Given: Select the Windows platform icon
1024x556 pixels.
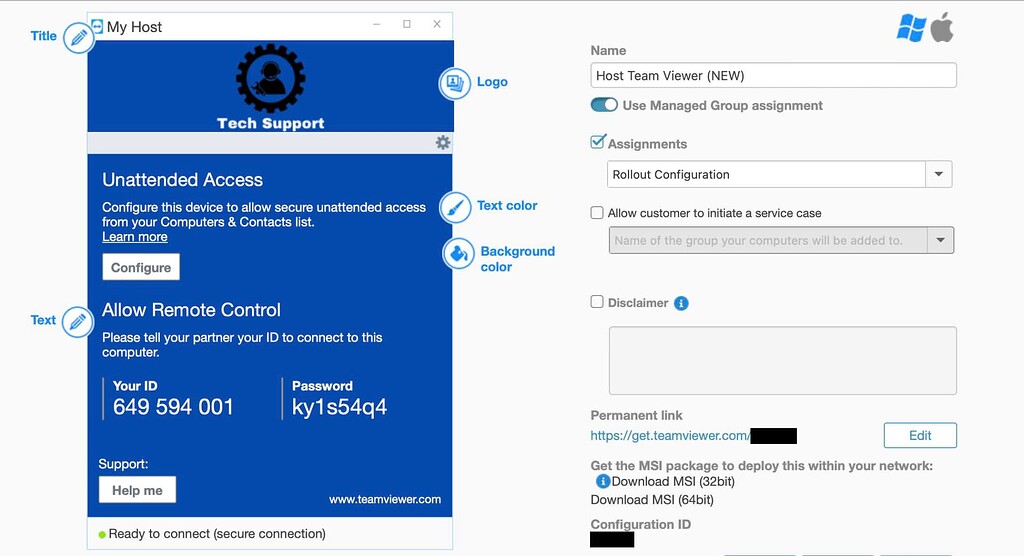Looking at the screenshot, I should (911, 28).
